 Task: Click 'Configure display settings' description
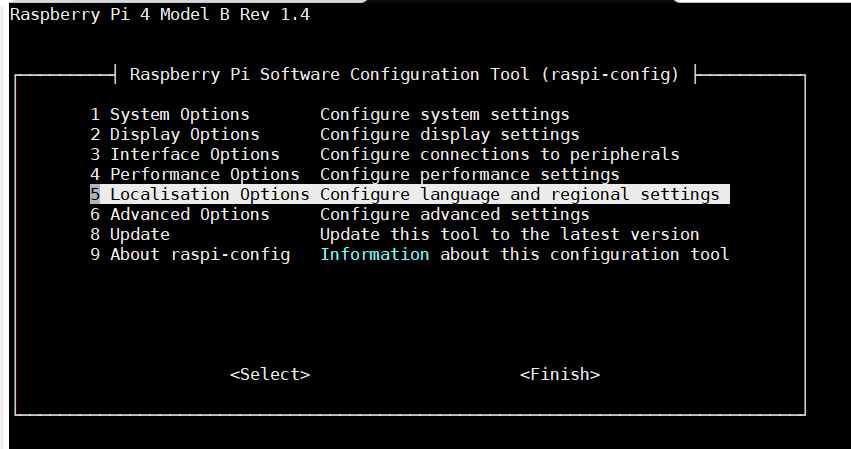[x=449, y=134]
